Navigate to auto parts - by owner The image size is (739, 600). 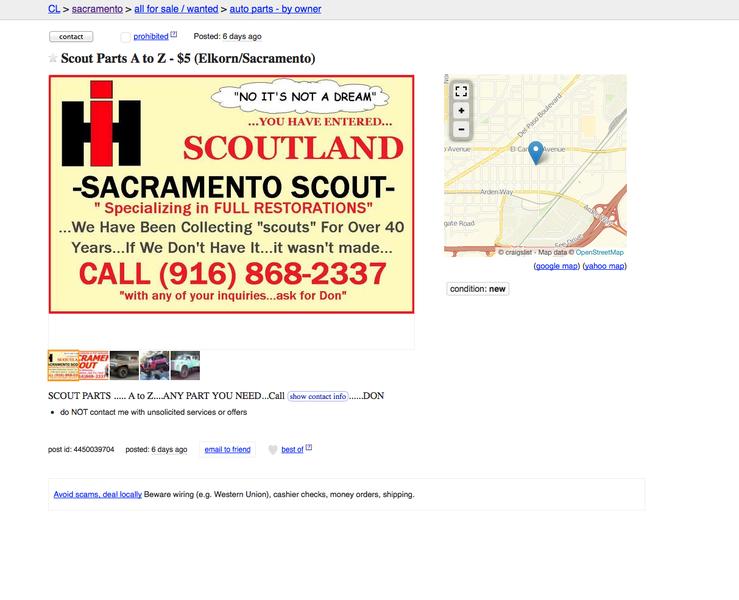(x=275, y=9)
